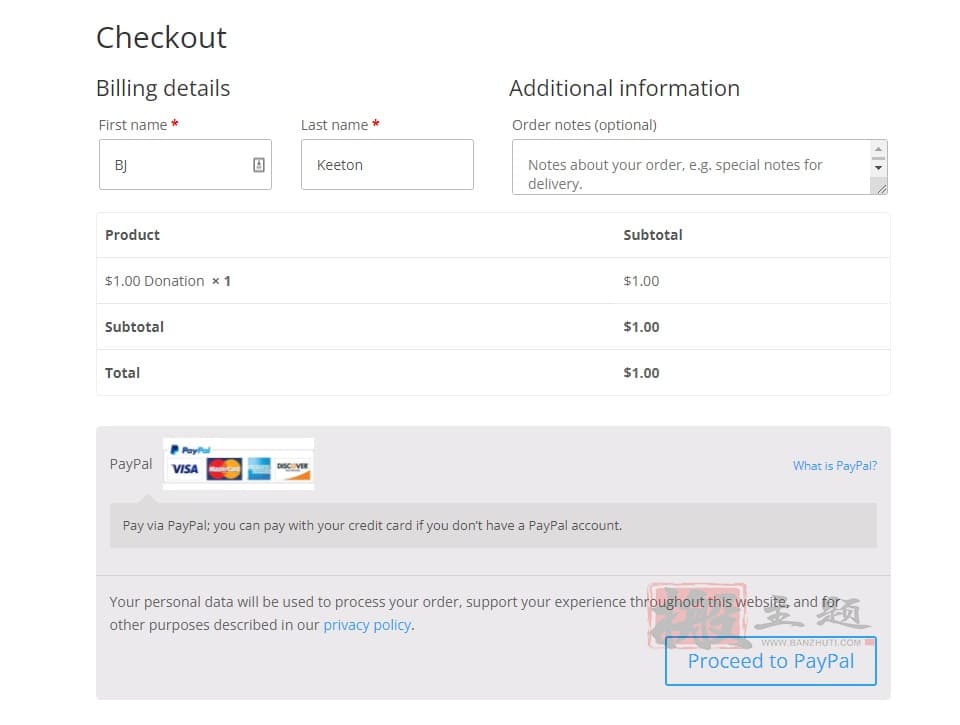Click into the Order notes text area
This screenshot has height=725, width=960.
tap(692, 167)
